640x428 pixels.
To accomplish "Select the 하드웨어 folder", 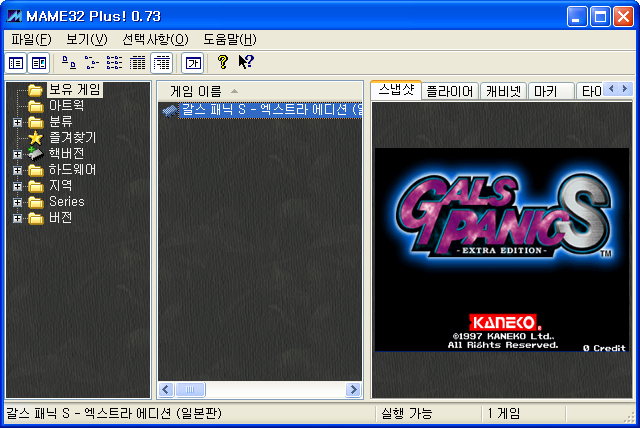I will [x=73, y=170].
